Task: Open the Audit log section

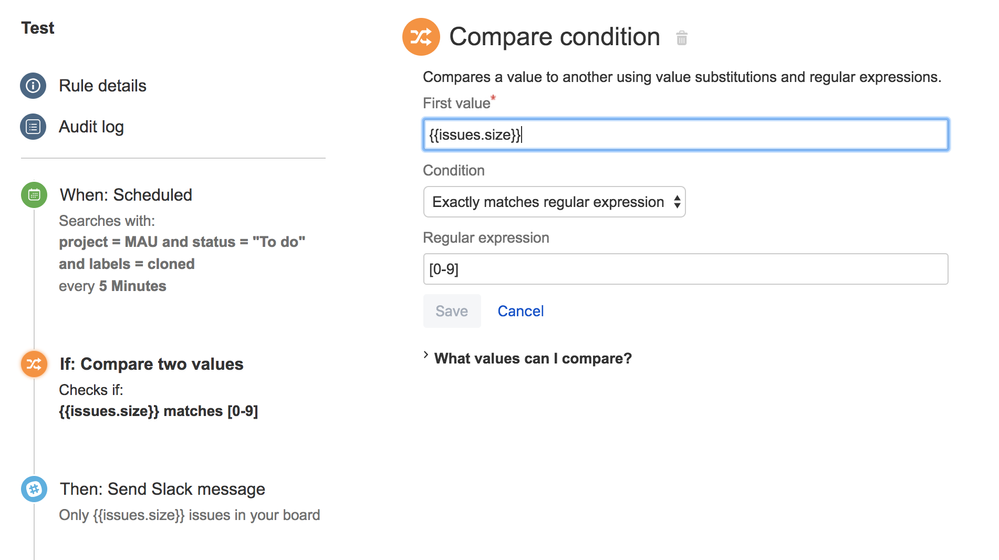Action: (x=91, y=127)
